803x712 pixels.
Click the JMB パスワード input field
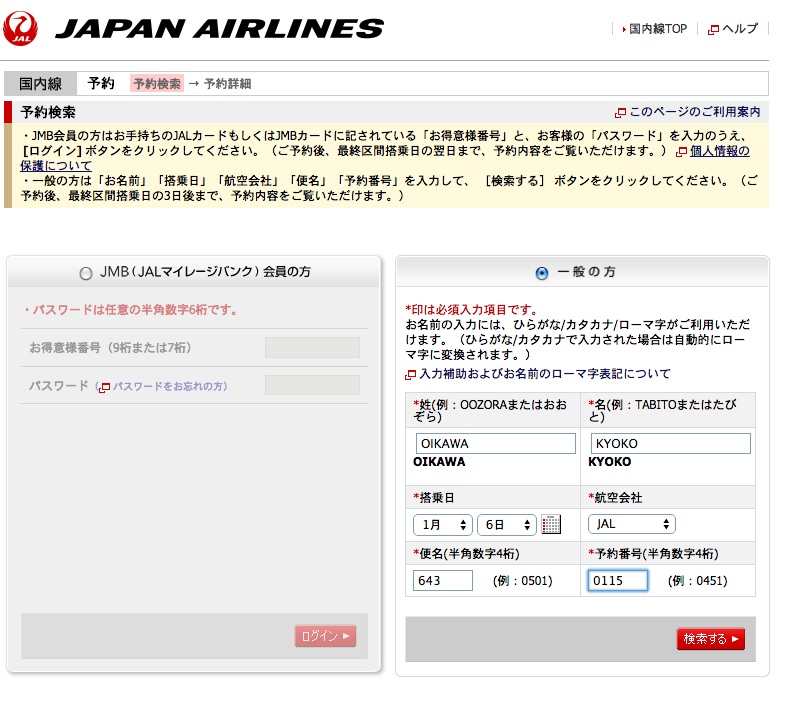coord(312,385)
